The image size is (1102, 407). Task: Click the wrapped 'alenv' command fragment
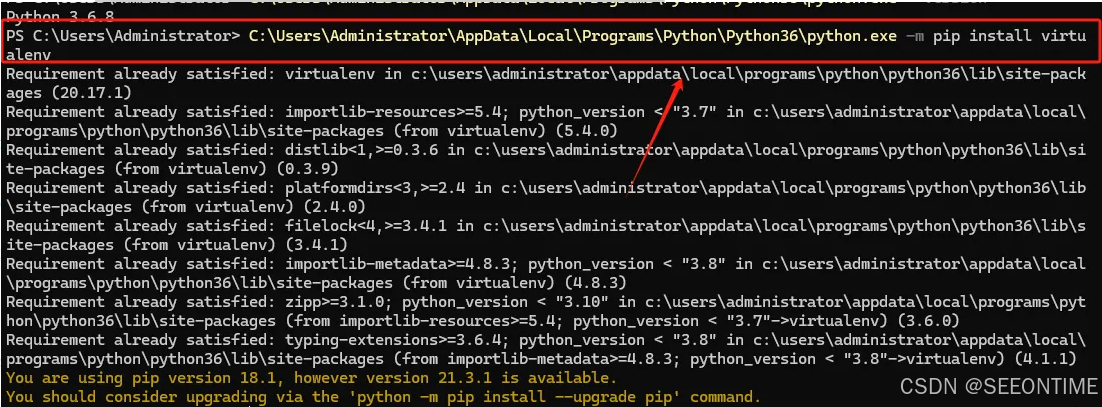29,54
